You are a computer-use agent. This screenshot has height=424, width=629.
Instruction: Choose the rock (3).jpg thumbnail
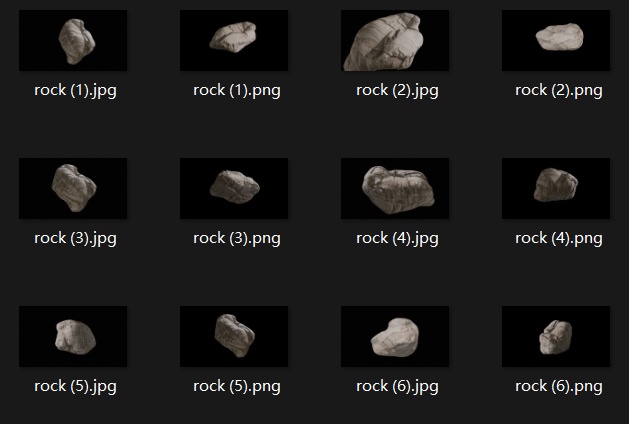pyautogui.click(x=73, y=189)
